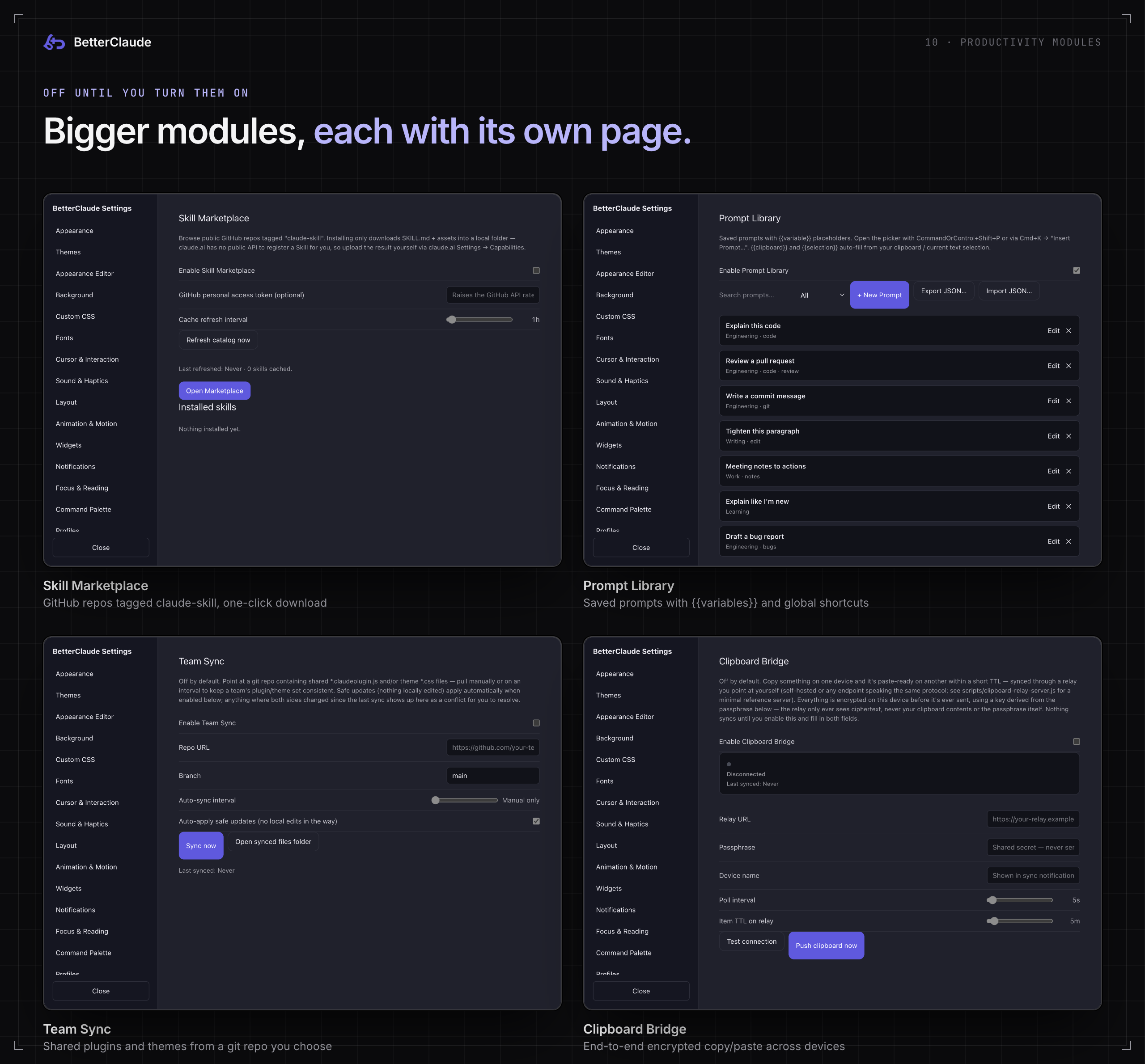The image size is (1145, 1064).
Task: Delete "Draft a bug report" via X icon
Action: (x=1069, y=542)
